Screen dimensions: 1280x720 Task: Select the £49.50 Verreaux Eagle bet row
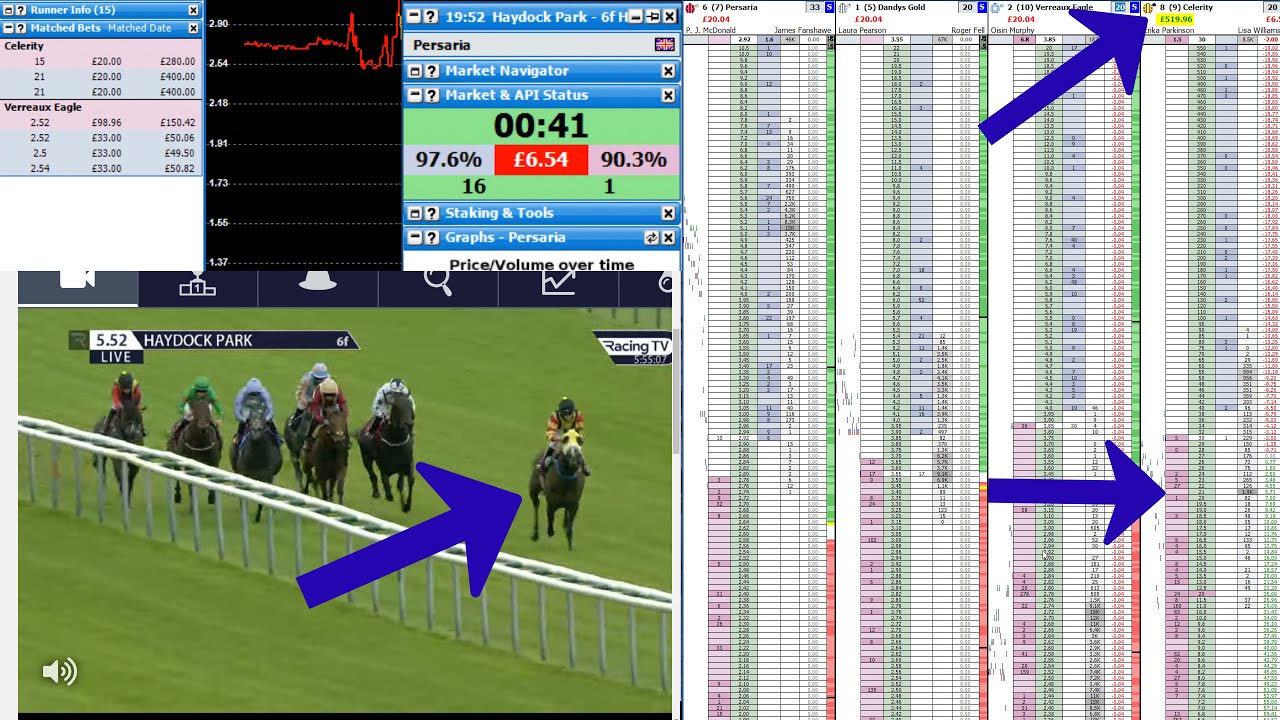(101, 153)
